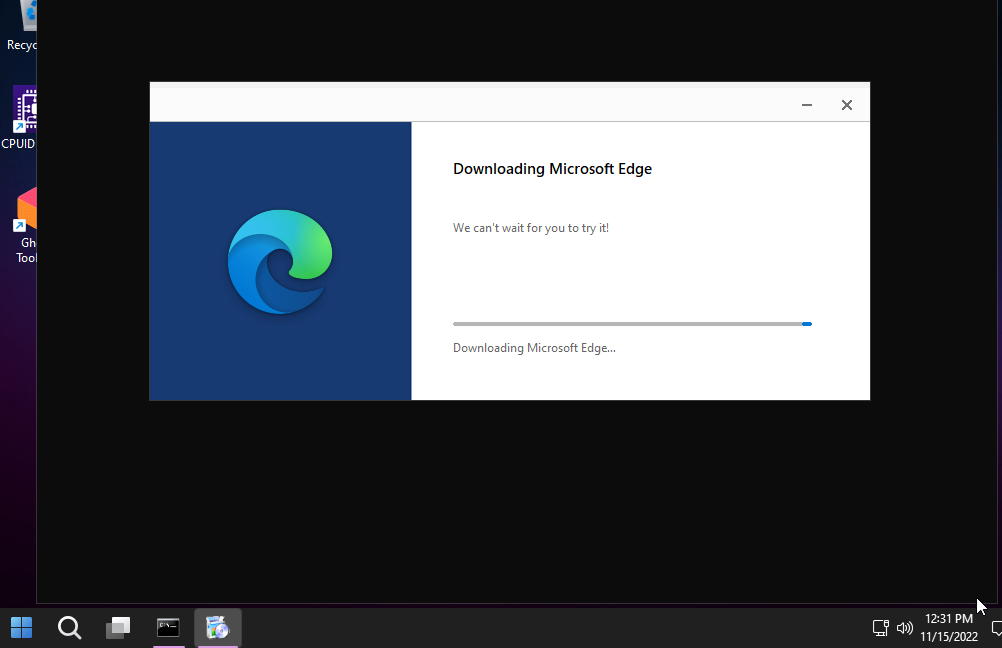This screenshot has height=648, width=1002.
Task: Select the Recycle Bin desktop icon
Action: tap(22, 26)
